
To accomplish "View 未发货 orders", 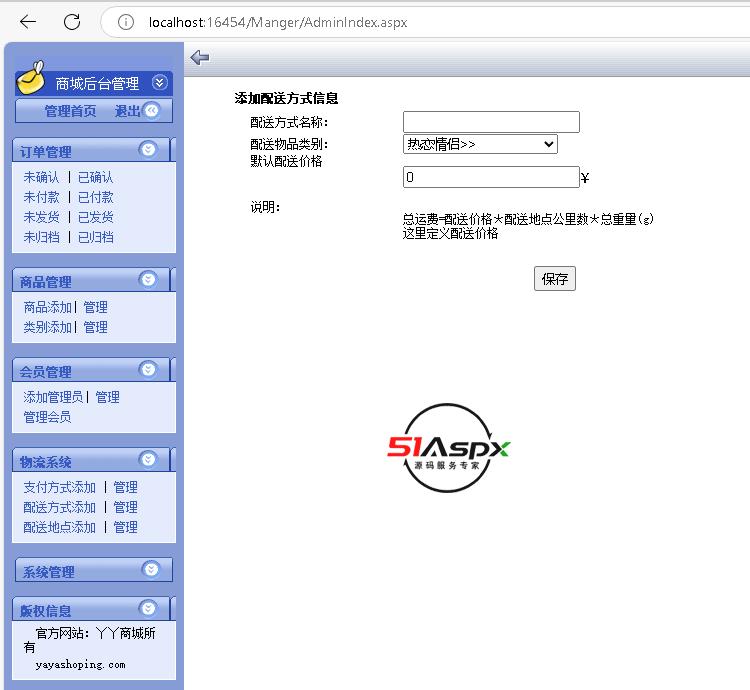I will coord(42,218).
